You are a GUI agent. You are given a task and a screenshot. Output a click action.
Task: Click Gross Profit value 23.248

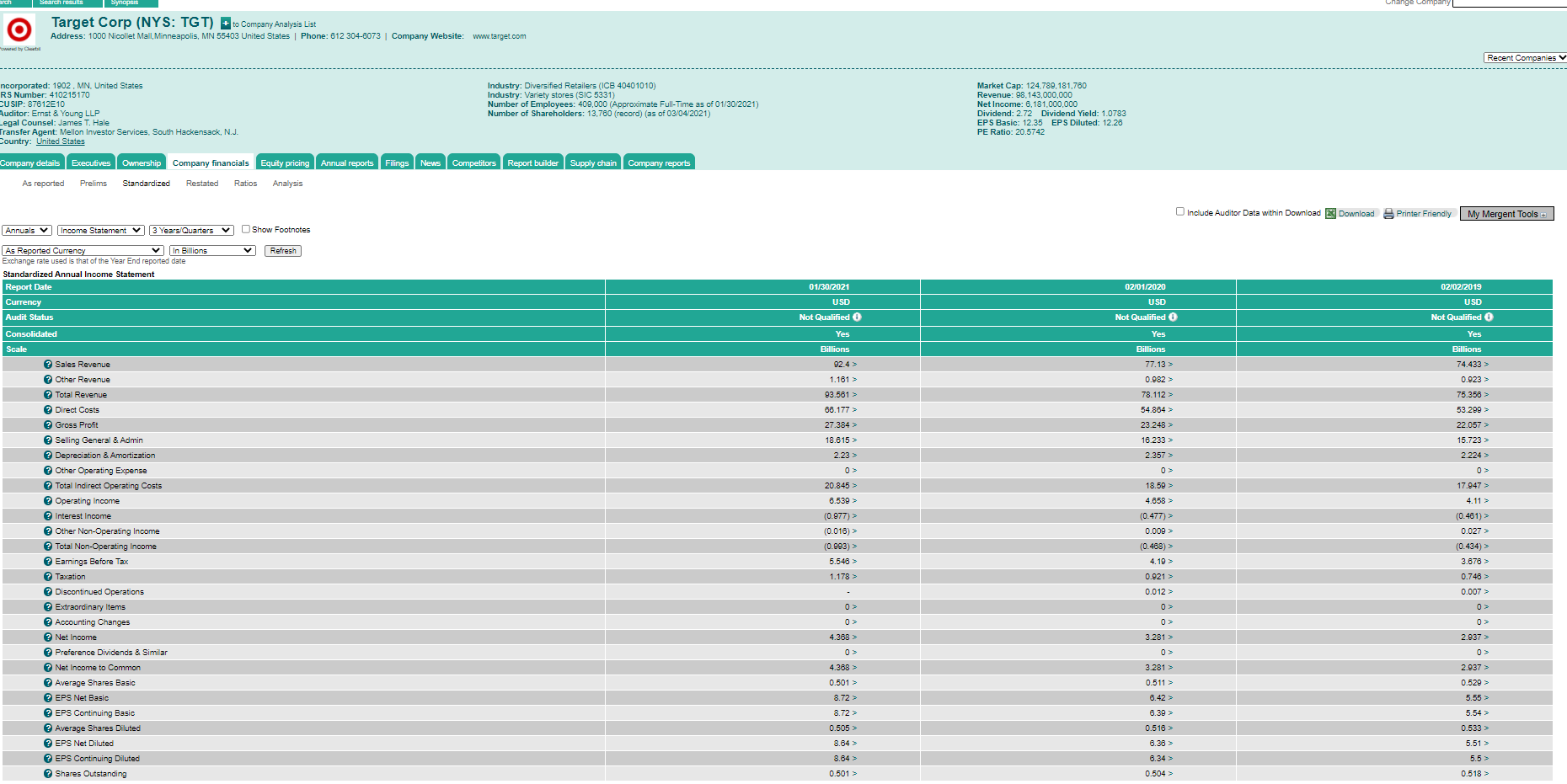(x=1153, y=425)
